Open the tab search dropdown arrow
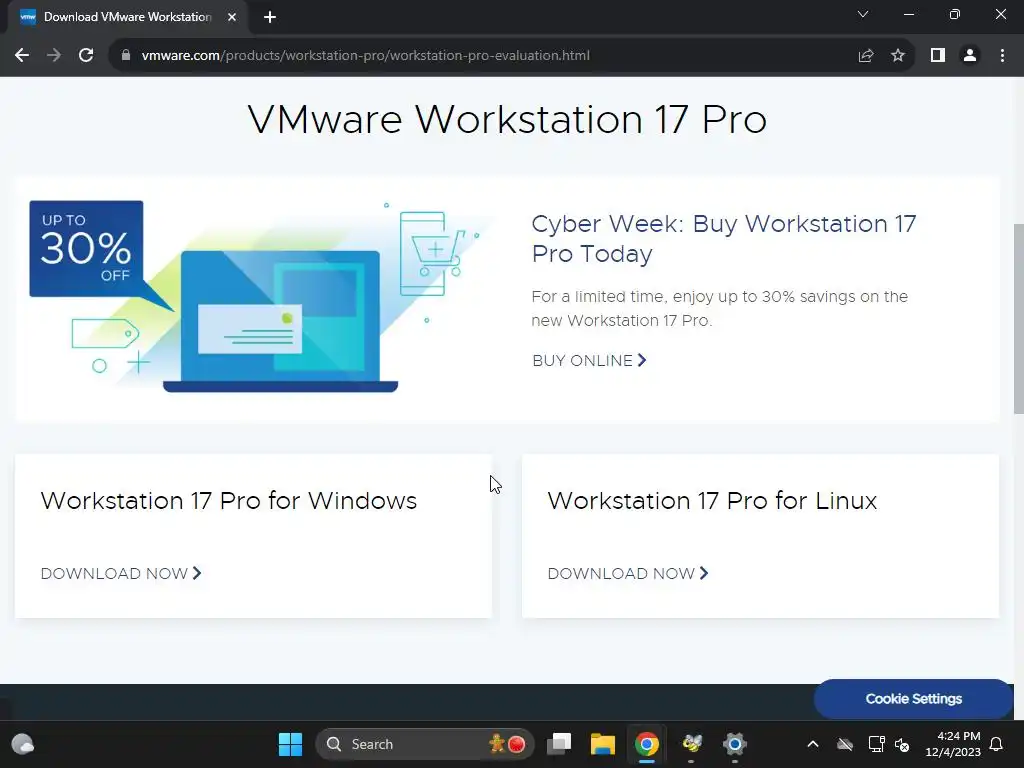Screen dimensions: 1024x768 click(863, 14)
